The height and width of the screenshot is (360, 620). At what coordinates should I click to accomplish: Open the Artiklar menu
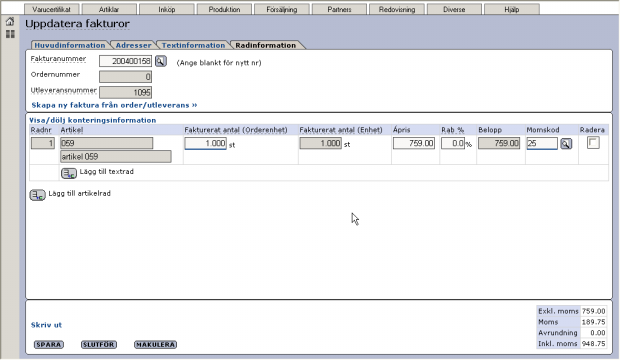109,9
